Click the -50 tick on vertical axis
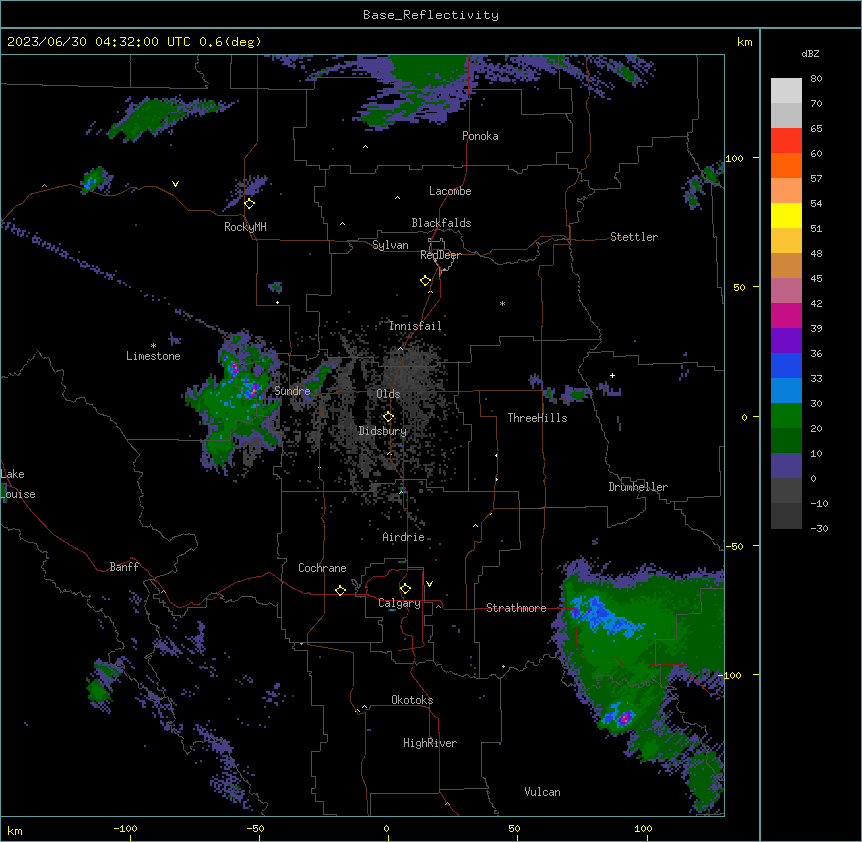Viewport: 862px width, 842px height. click(x=734, y=546)
